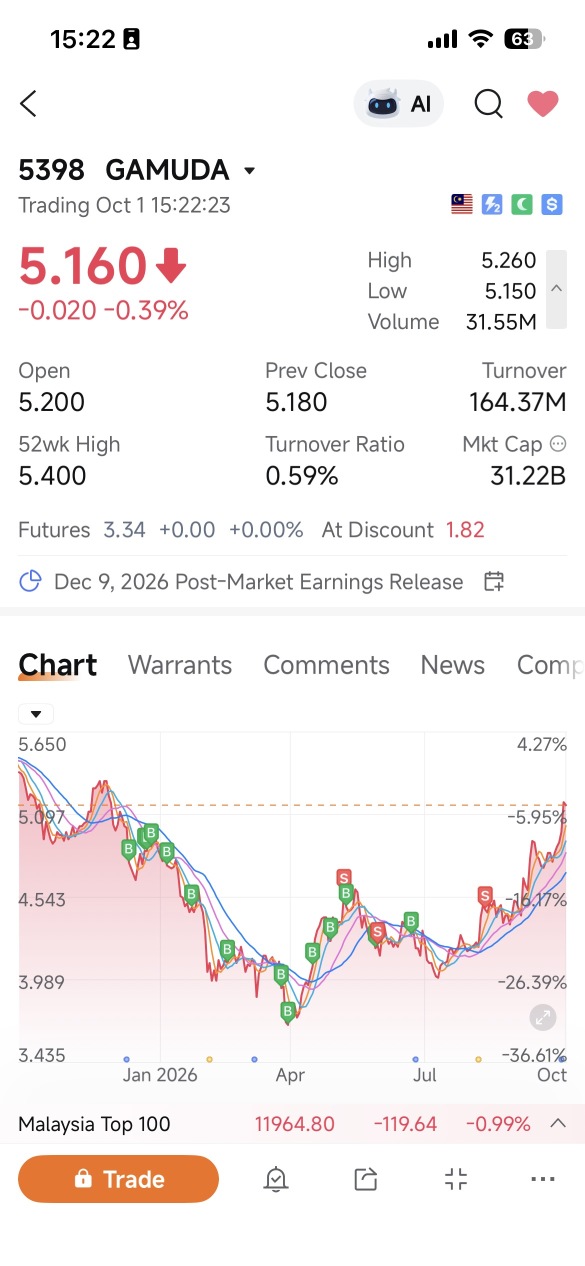
Task: Open the search magnifier icon
Action: 488,103
